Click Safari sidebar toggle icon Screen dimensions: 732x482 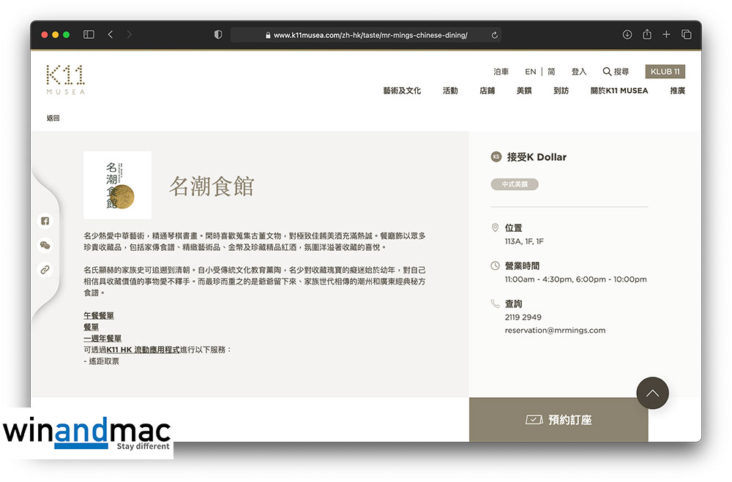point(89,34)
